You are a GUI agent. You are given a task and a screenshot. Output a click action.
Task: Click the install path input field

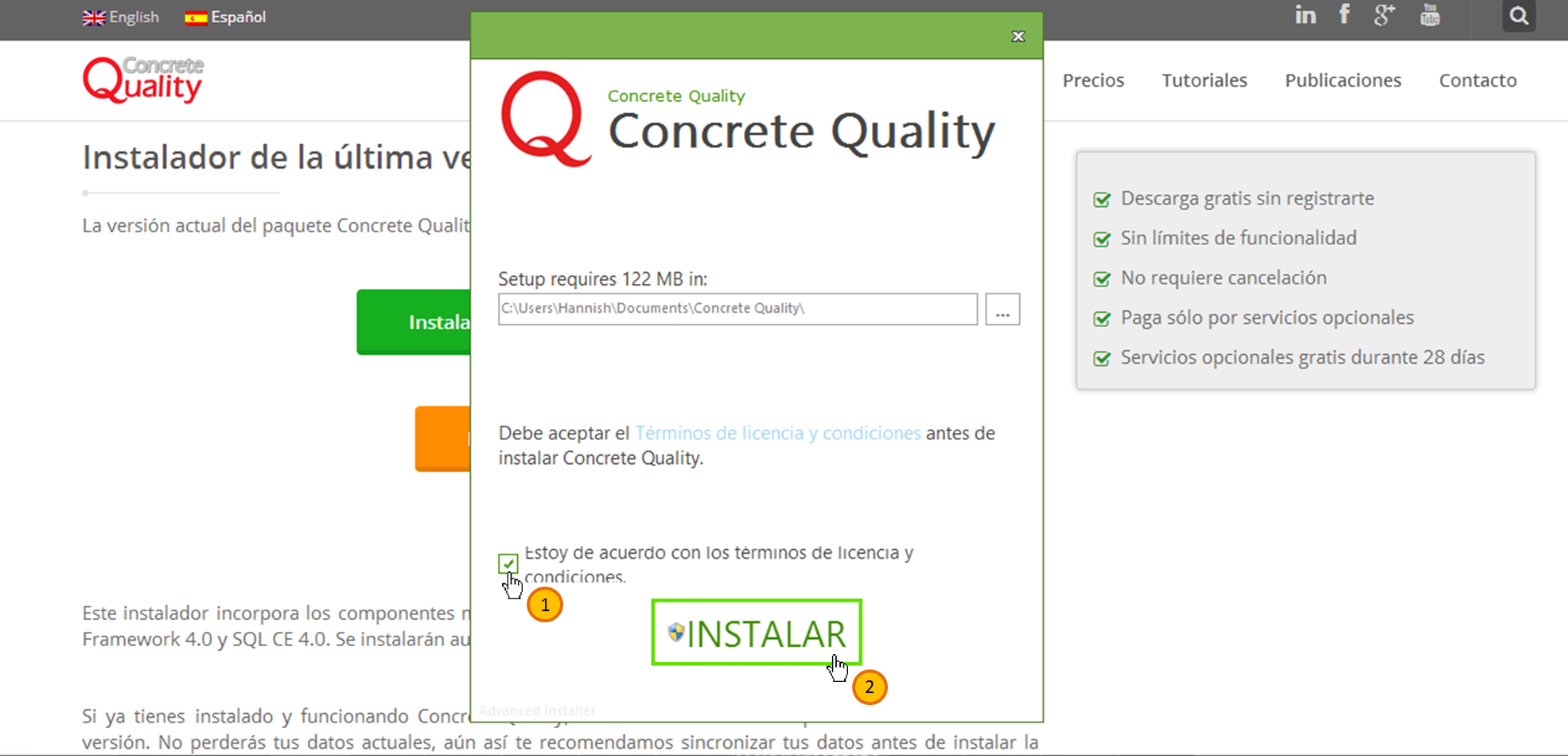pos(737,309)
